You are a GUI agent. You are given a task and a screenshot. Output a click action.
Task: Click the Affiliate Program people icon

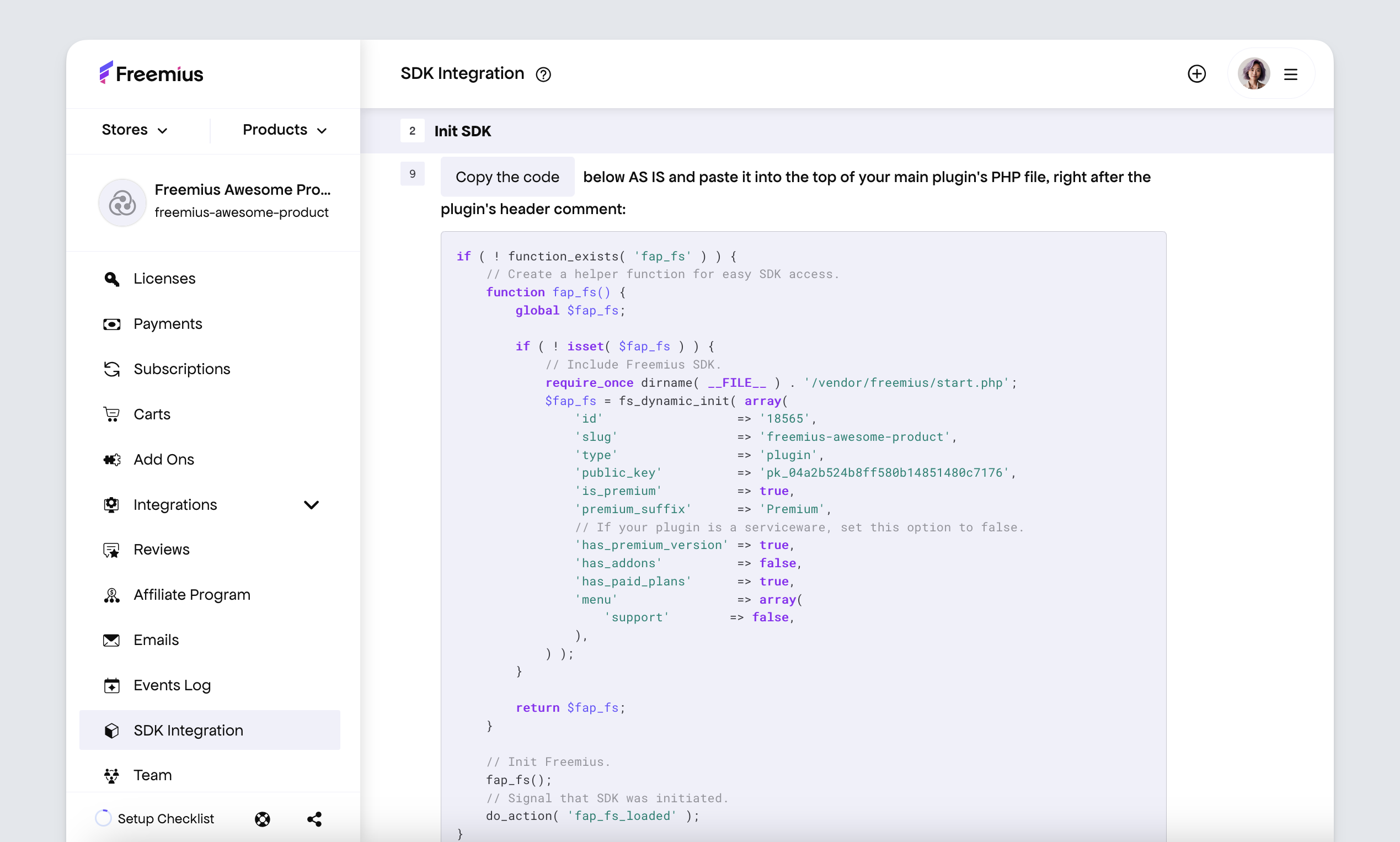(x=112, y=595)
